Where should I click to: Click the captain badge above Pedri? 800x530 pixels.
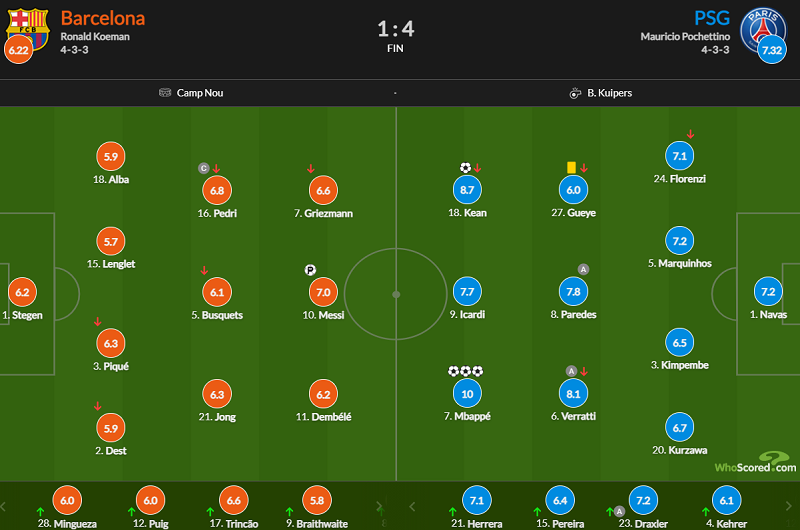pos(204,168)
